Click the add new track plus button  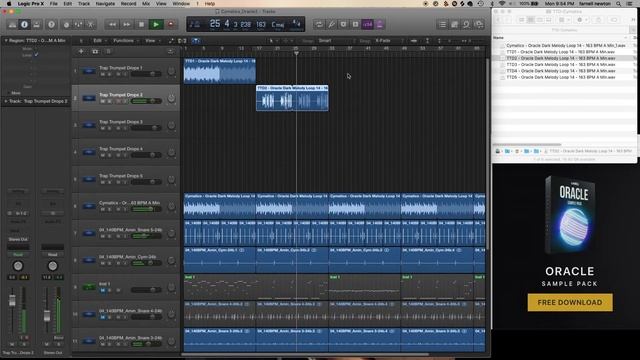[81, 51]
